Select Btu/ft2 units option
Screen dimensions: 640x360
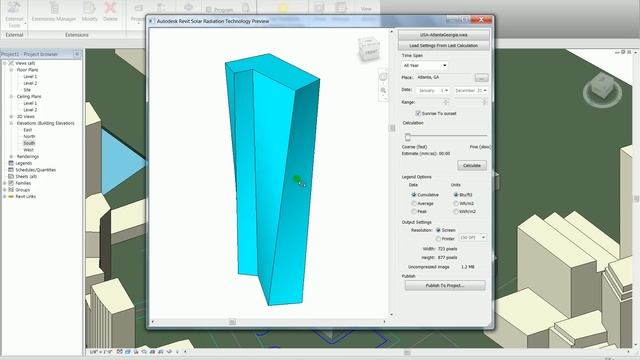click(x=456, y=195)
